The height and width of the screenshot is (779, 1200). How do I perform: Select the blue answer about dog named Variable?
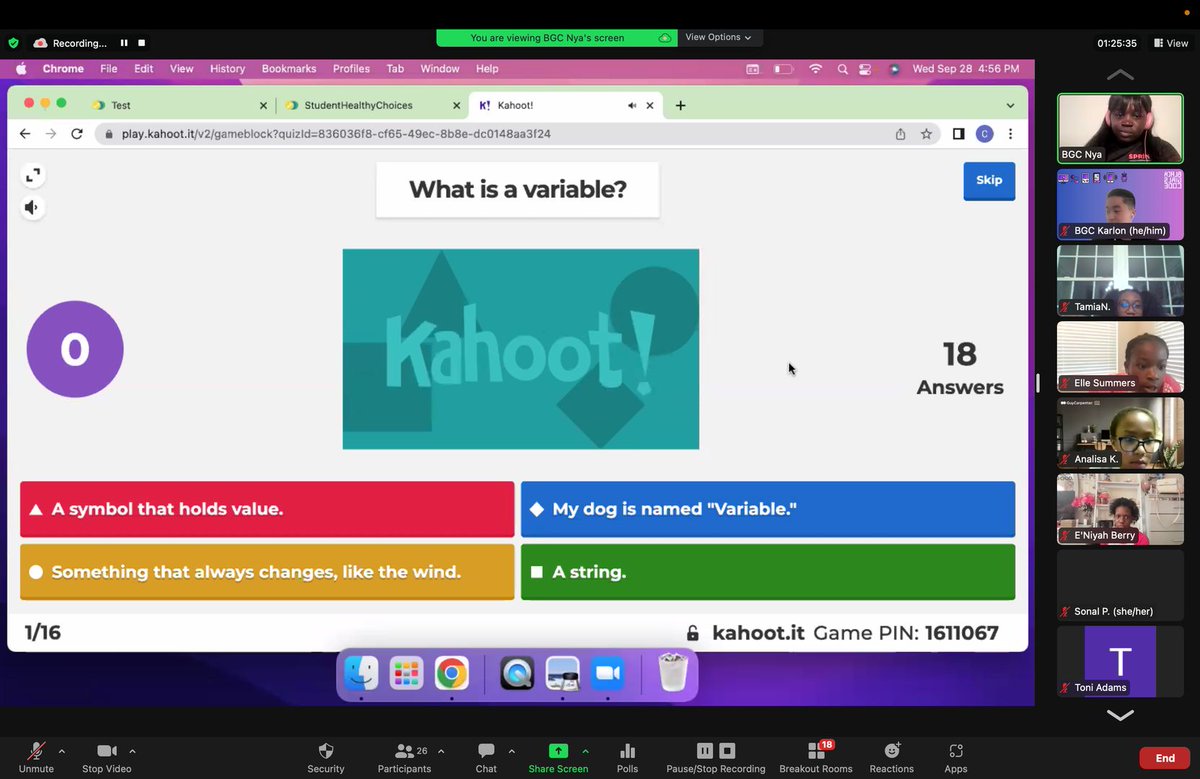coord(768,509)
